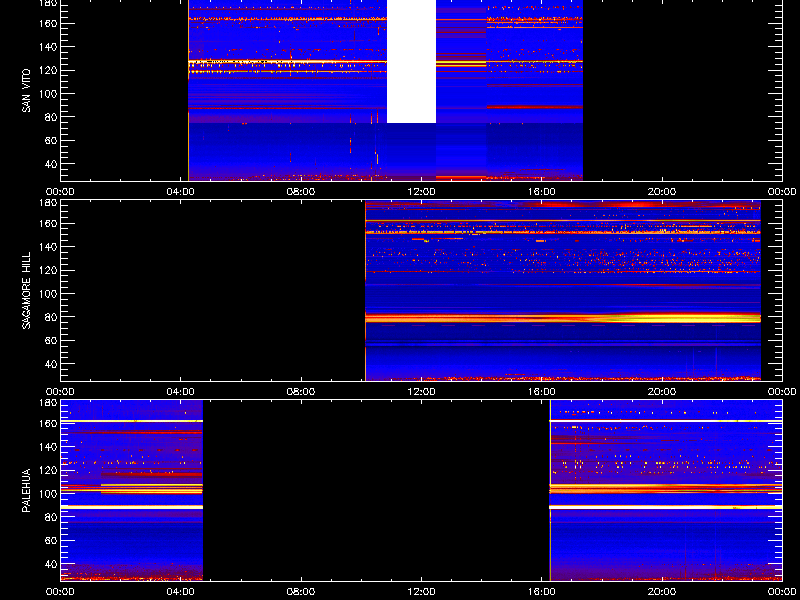Click the 180 frequency tick label of Sagamore Hill panel
The height and width of the screenshot is (600, 800).
(x=48, y=203)
